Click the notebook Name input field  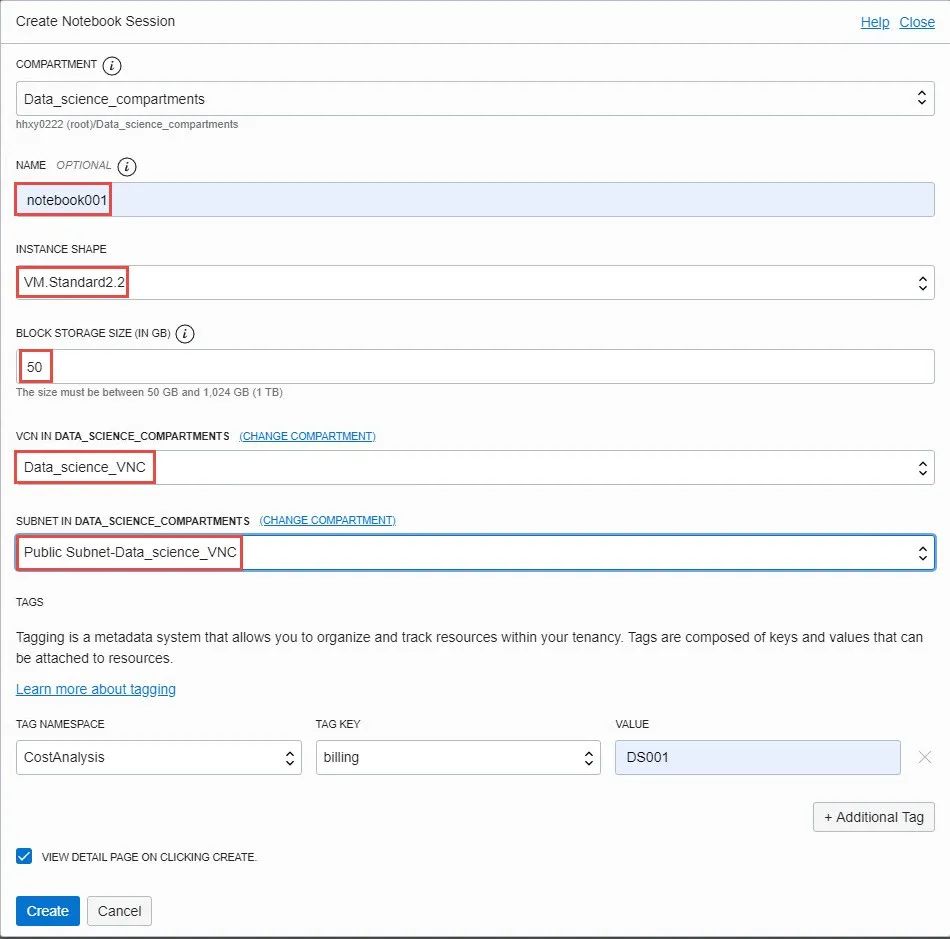pyautogui.click(x=475, y=200)
